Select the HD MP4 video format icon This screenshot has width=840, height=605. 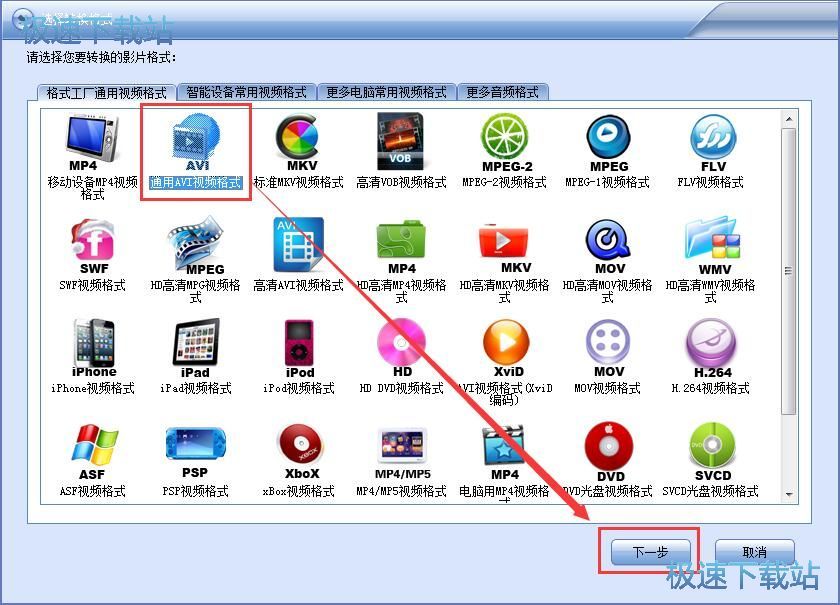point(401,247)
